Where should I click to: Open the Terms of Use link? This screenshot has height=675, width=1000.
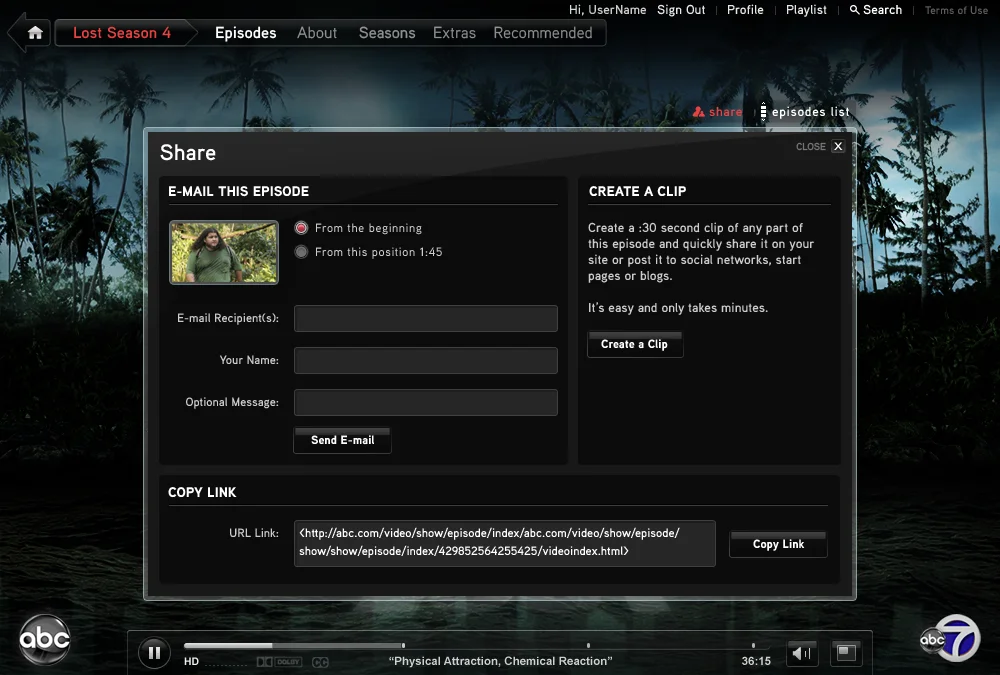(x=956, y=10)
